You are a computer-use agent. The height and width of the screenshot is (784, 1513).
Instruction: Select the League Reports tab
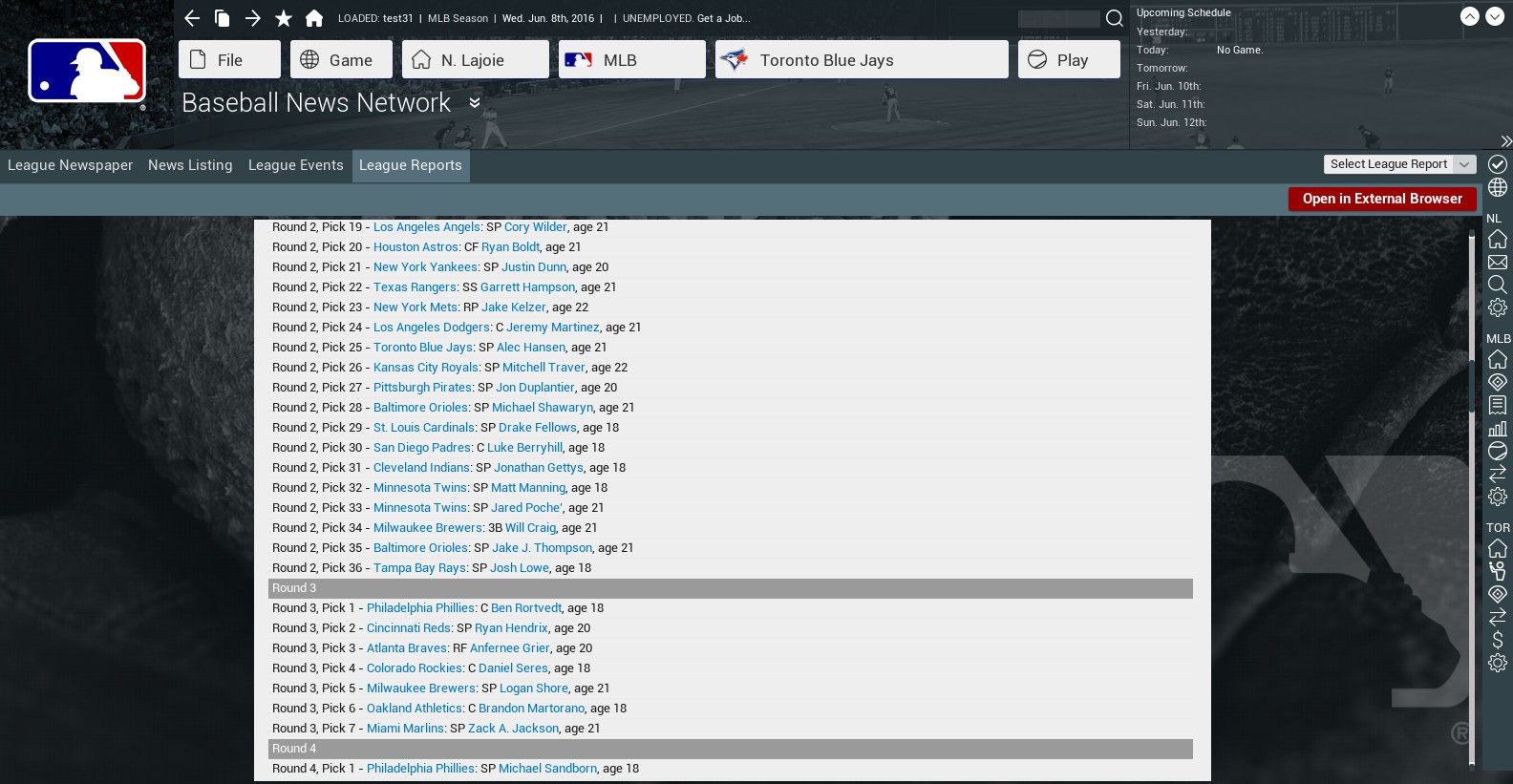click(x=411, y=165)
